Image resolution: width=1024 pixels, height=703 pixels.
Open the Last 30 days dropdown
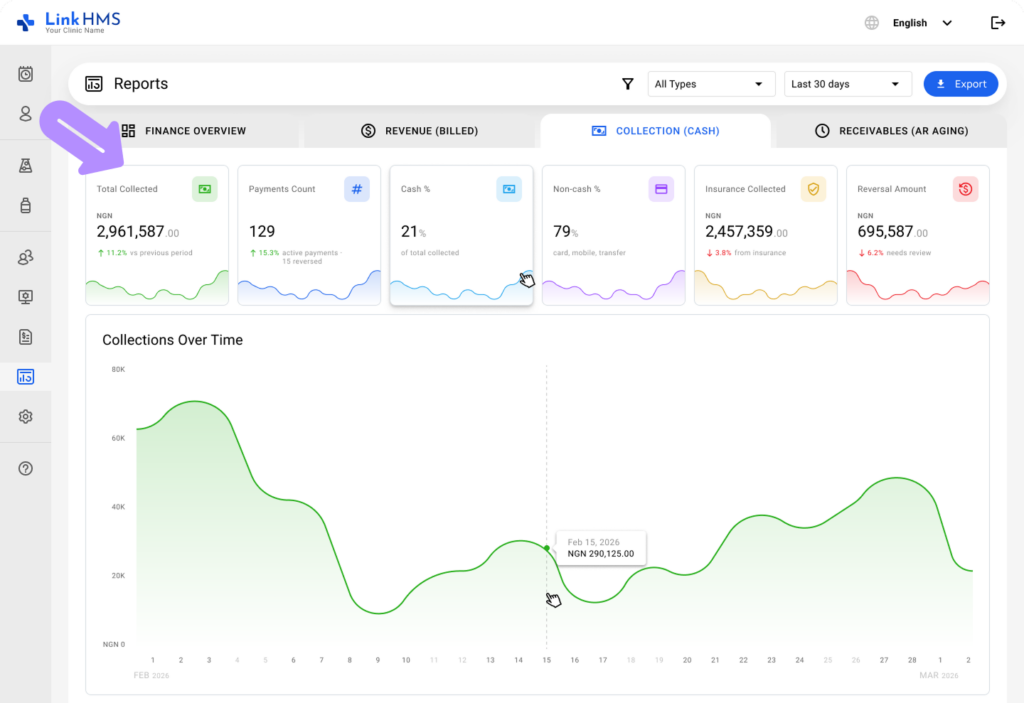(848, 84)
